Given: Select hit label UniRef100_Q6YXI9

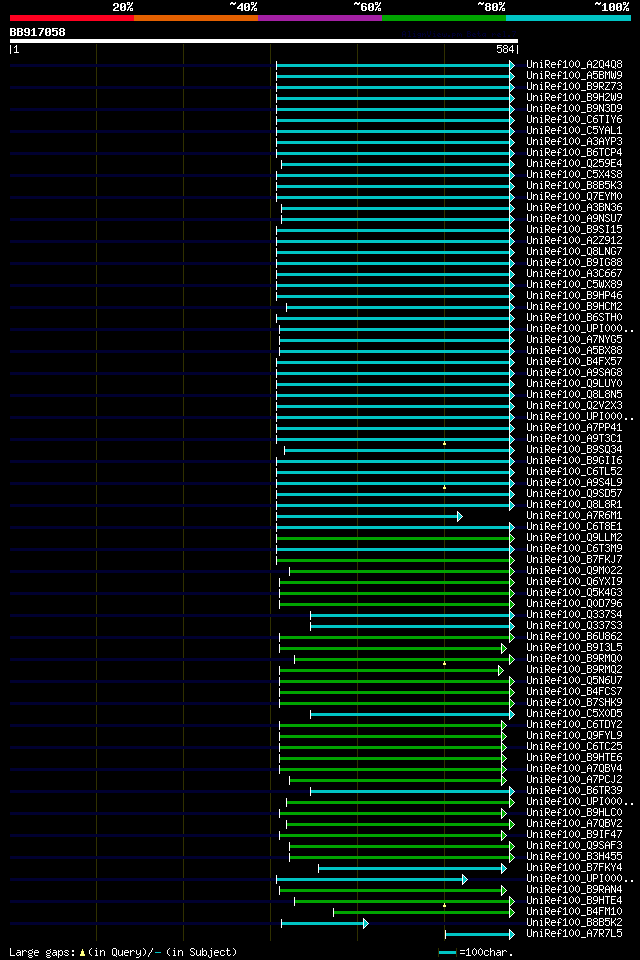Looking at the screenshot, I should (x=574, y=582).
